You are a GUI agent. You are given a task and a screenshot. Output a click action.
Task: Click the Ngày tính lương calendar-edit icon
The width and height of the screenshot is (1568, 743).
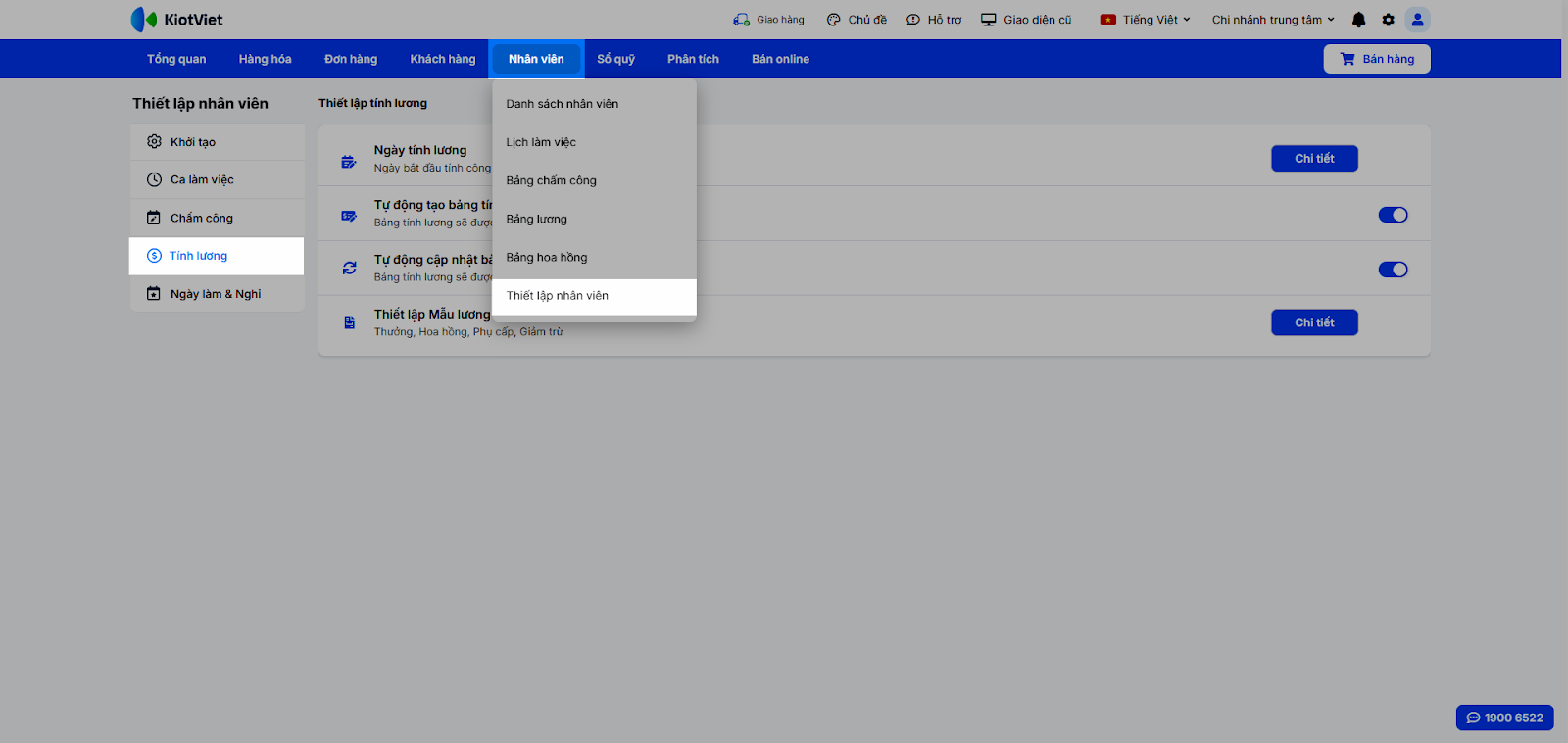pos(349,162)
